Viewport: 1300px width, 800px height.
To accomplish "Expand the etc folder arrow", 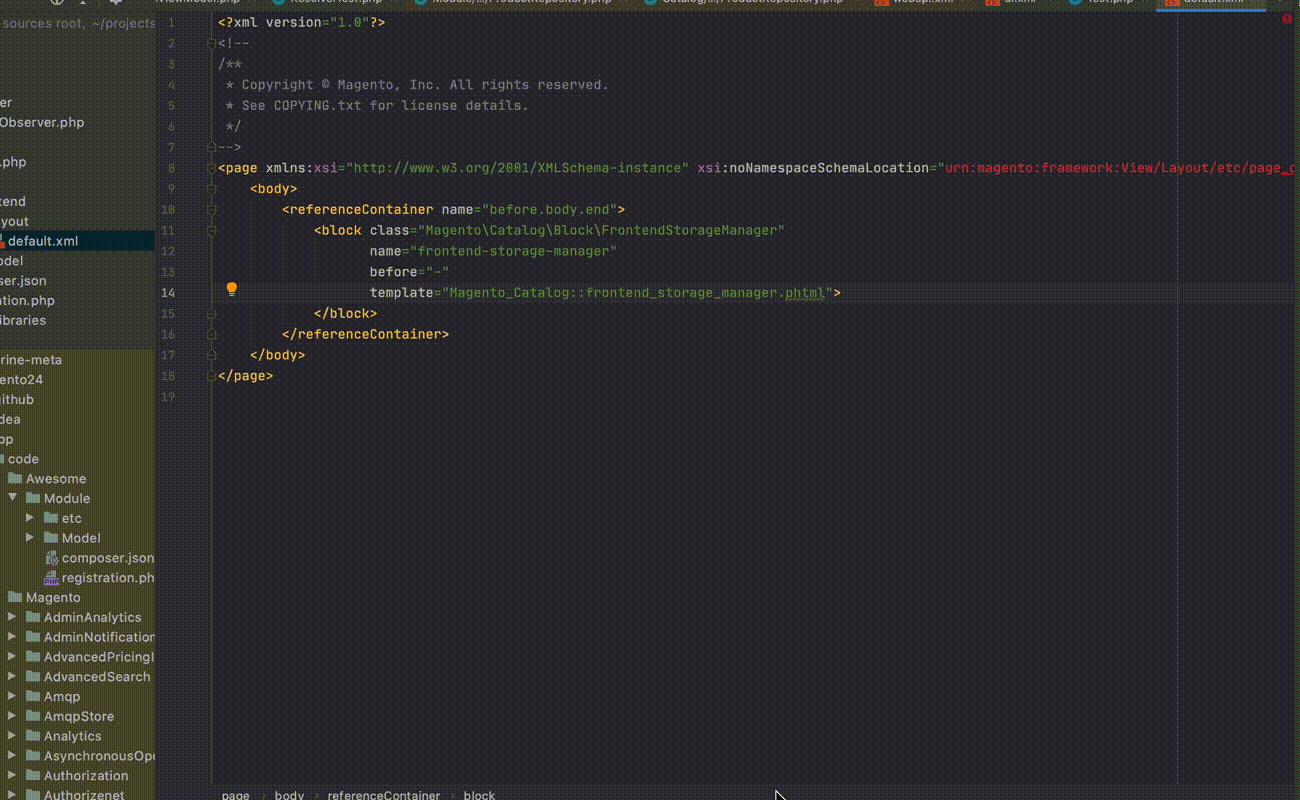I will click(x=30, y=518).
